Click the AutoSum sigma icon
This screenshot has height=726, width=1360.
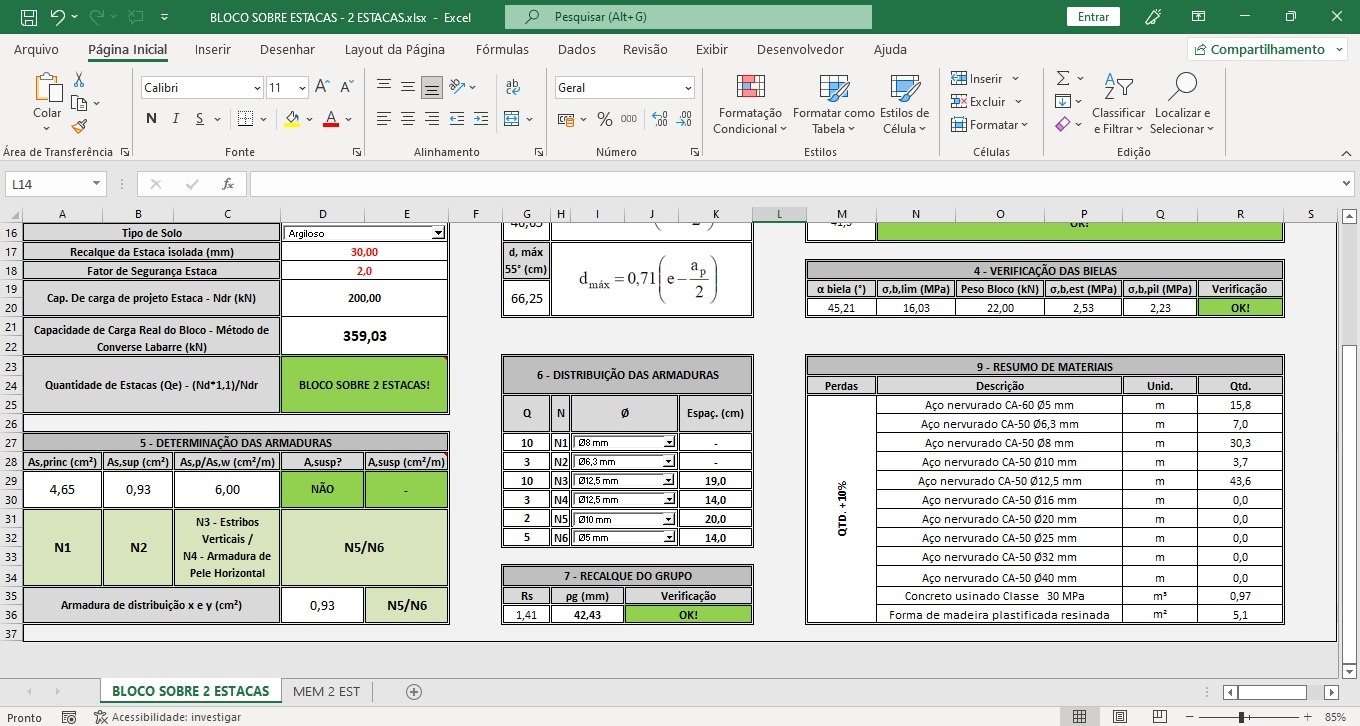(x=1063, y=78)
